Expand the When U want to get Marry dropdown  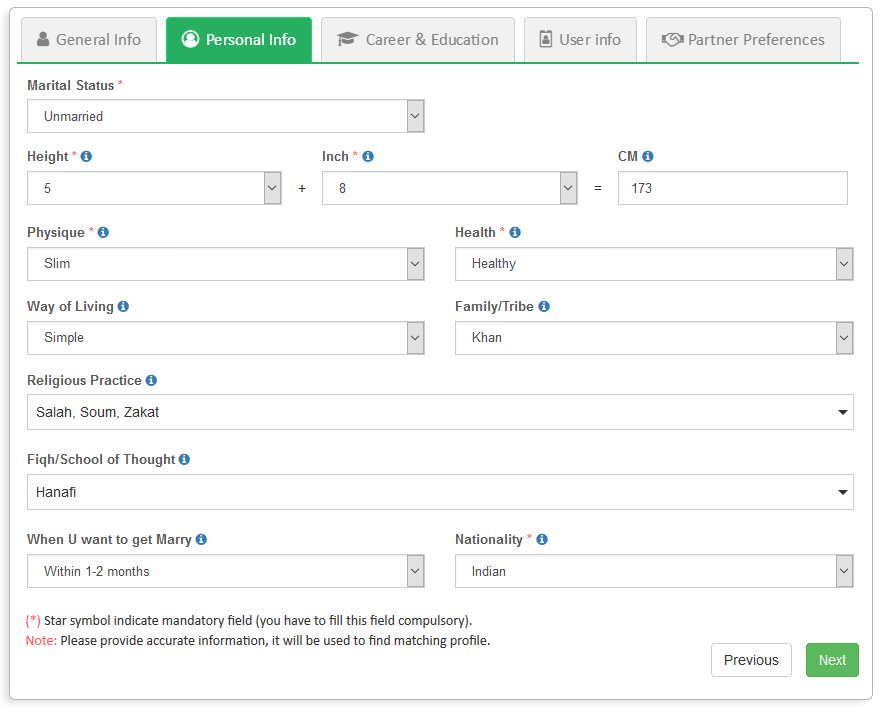pos(225,572)
